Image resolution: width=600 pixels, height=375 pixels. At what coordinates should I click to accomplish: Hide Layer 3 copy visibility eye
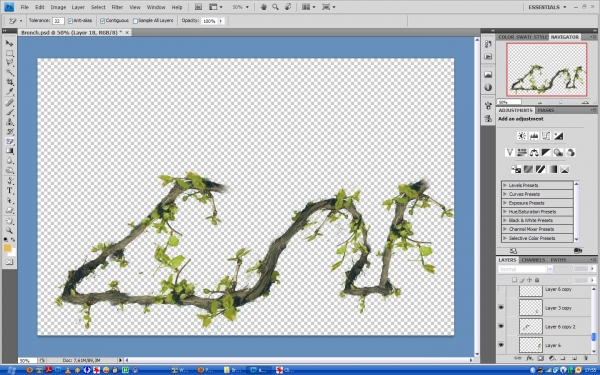(x=501, y=308)
